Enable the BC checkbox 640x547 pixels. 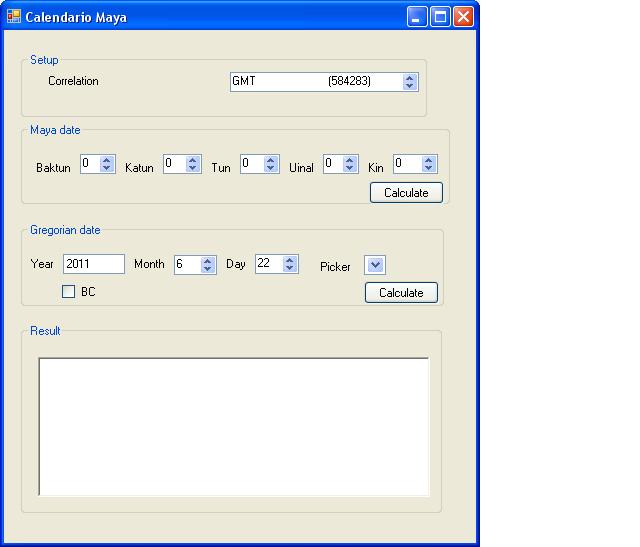69,291
